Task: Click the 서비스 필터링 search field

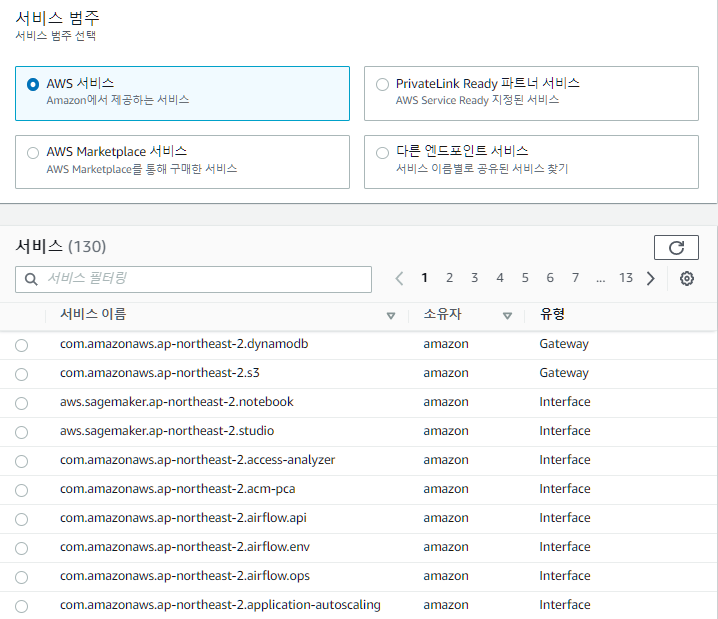Action: [193, 279]
